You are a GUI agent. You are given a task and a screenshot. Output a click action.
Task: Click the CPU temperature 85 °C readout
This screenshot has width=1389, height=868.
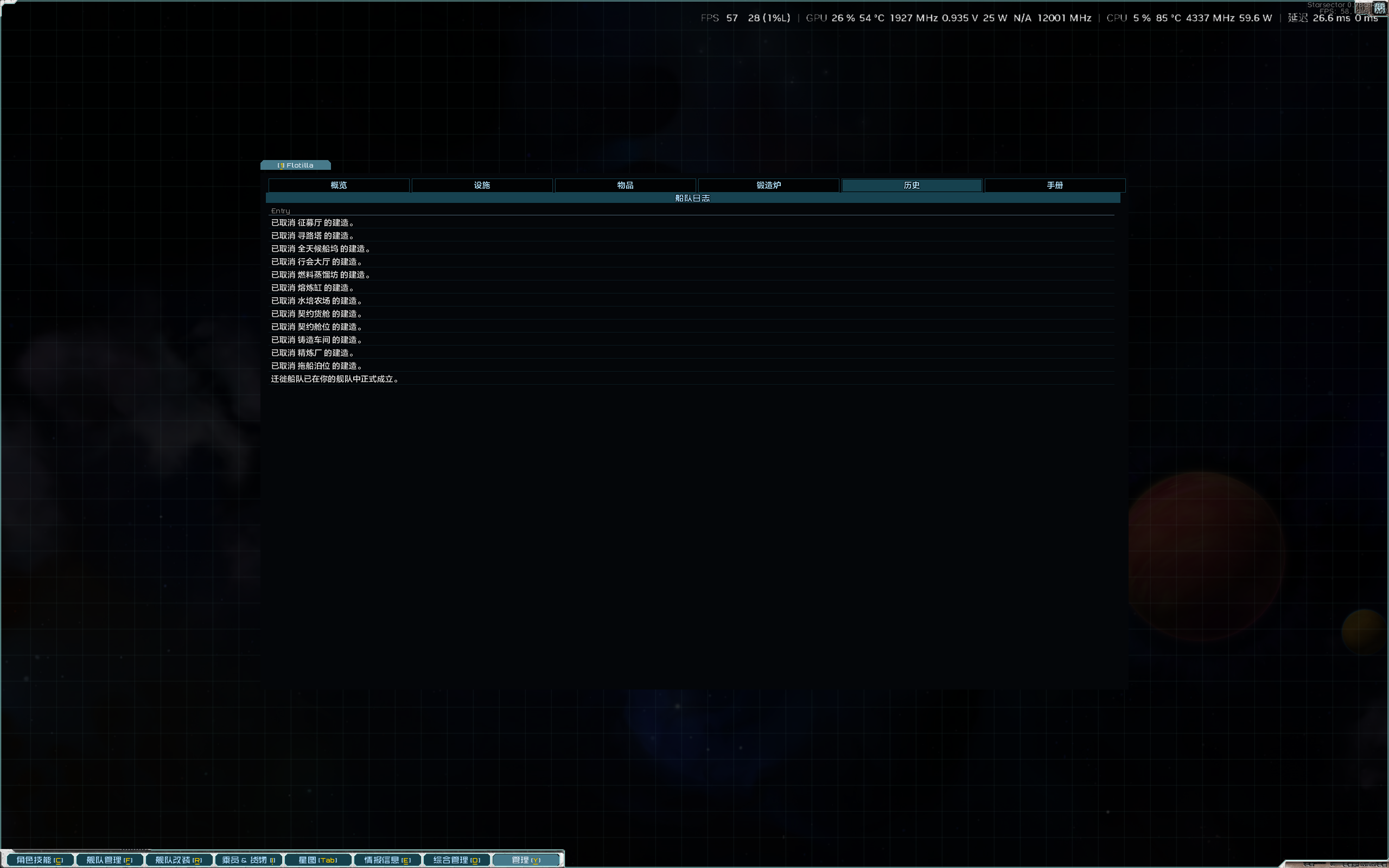click(1168, 18)
